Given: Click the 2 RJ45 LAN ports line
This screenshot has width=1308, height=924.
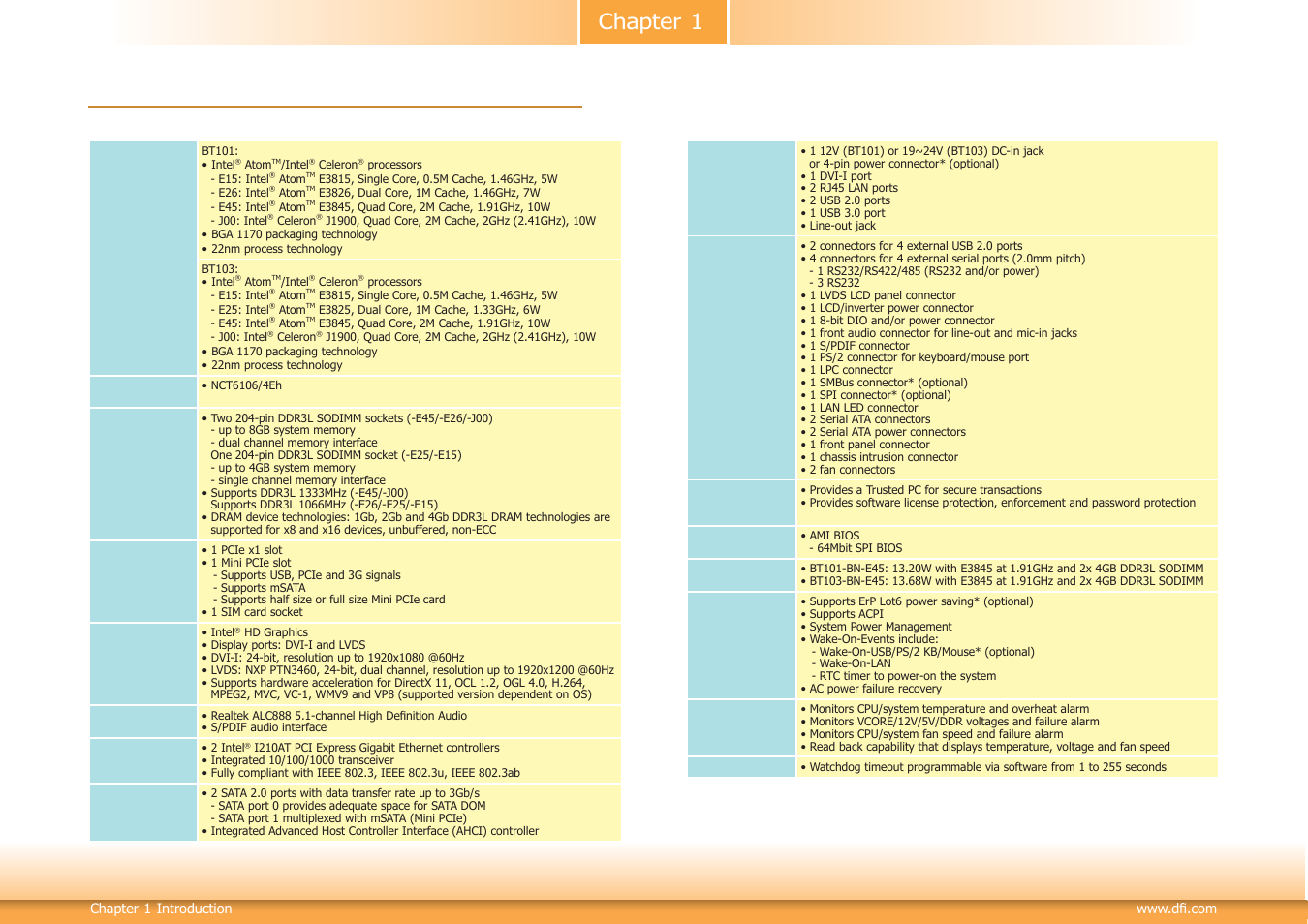Looking at the screenshot, I should [849, 188].
